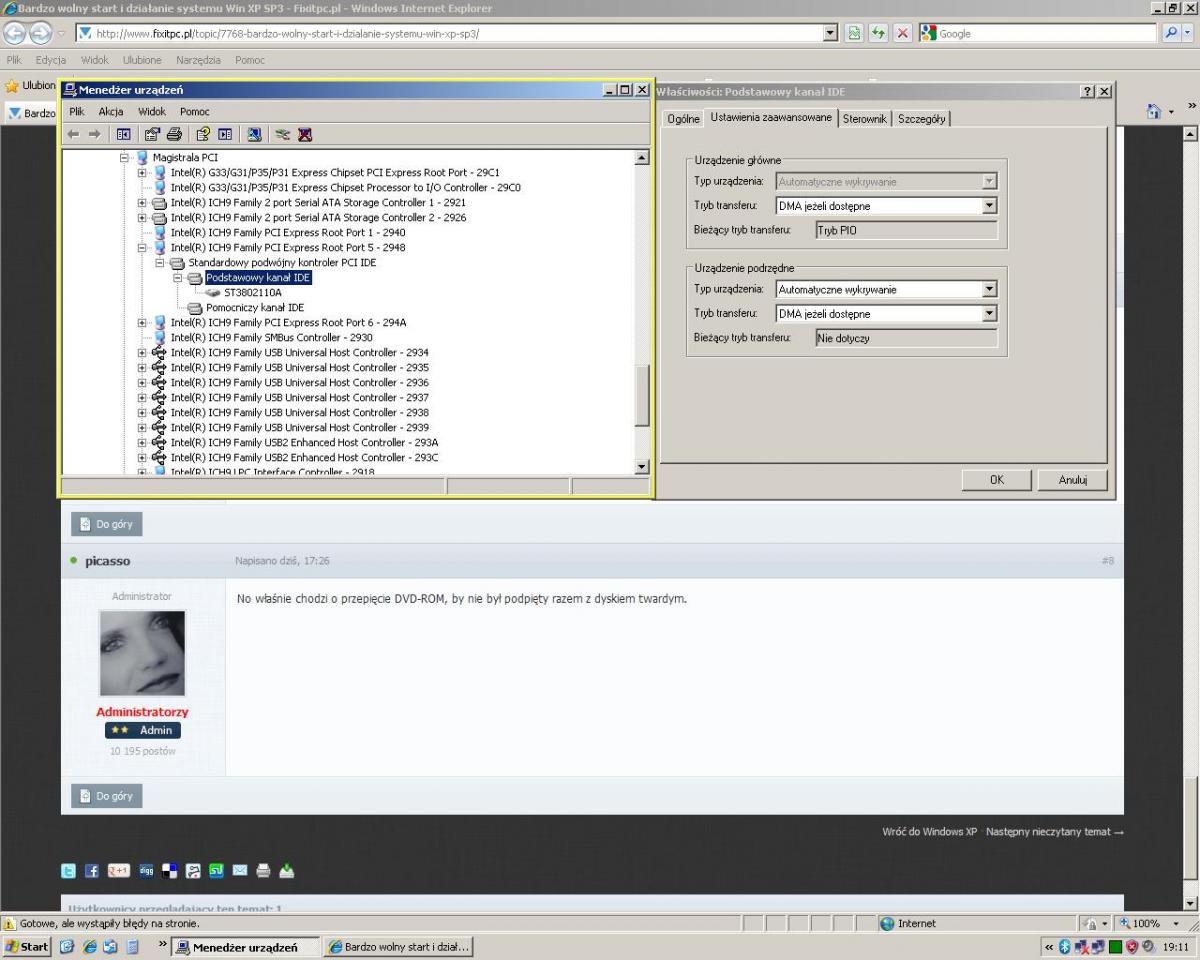Follow the Wróć do Windows XP link
Screen dimensions: 1200x960
tap(929, 832)
